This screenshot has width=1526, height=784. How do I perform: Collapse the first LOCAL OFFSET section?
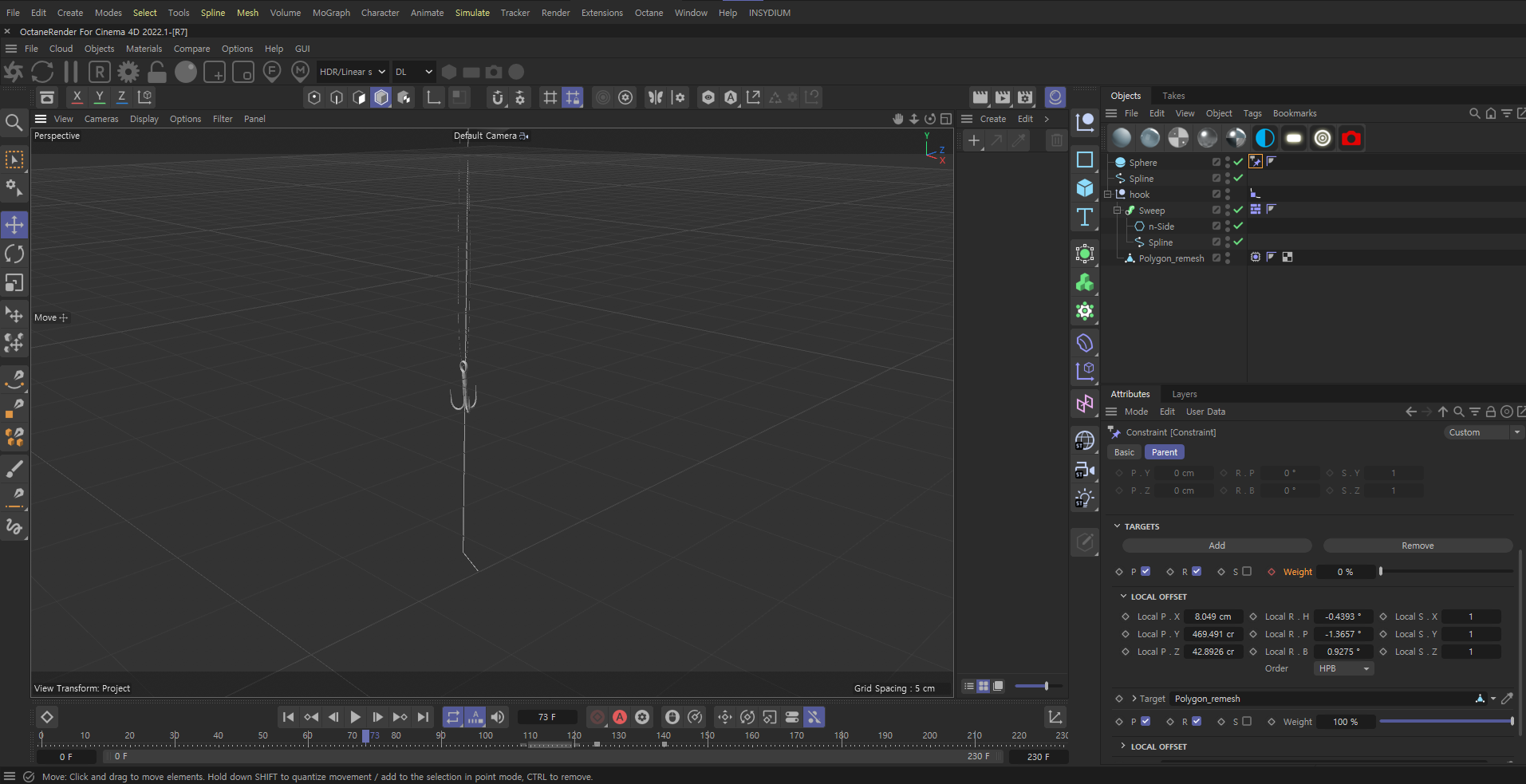point(1123,597)
